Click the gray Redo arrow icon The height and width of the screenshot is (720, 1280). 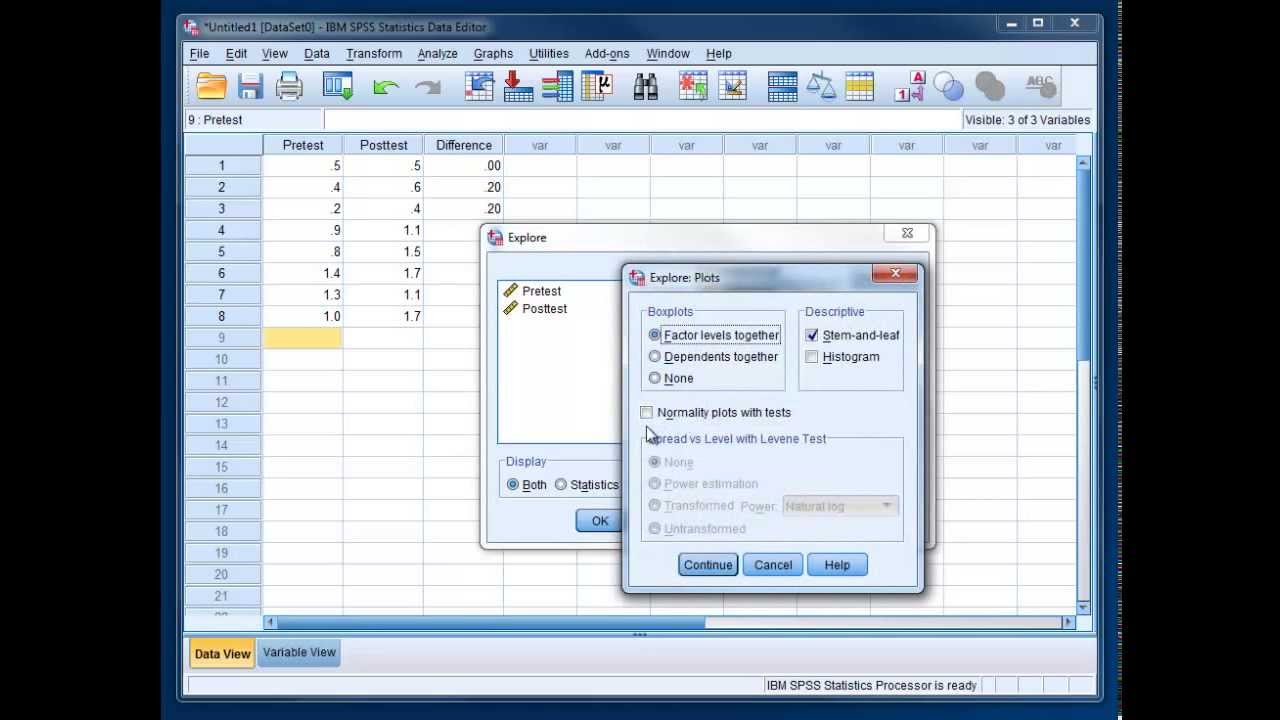click(x=427, y=88)
